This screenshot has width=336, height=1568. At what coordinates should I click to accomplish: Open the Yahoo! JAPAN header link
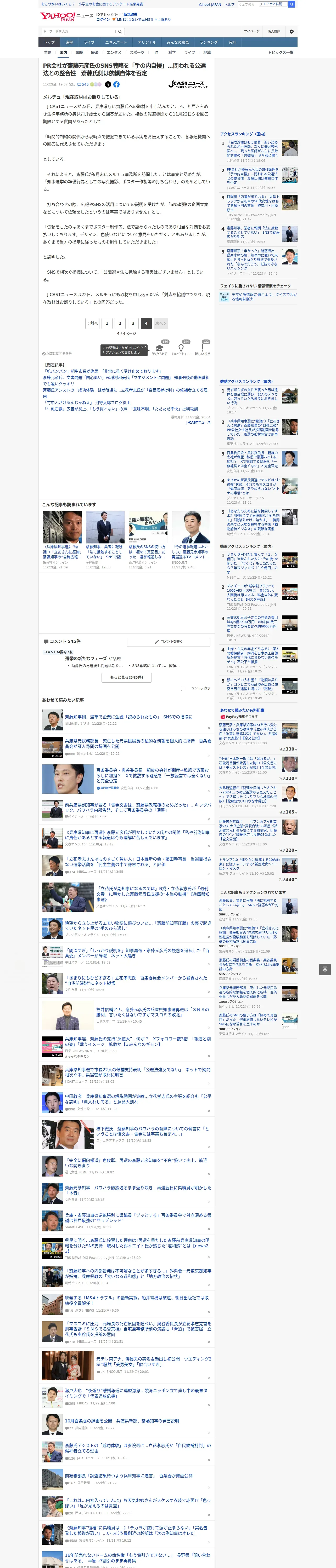(210, 4)
